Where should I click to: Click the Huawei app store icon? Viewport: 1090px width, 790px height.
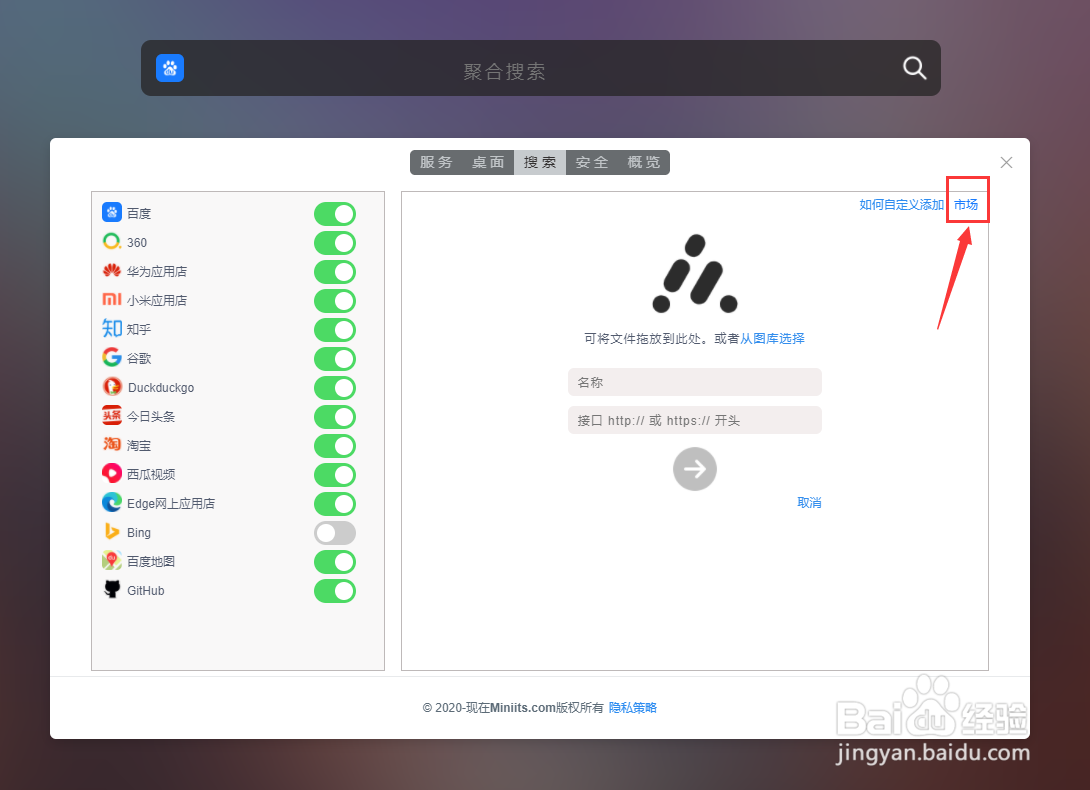[x=112, y=271]
